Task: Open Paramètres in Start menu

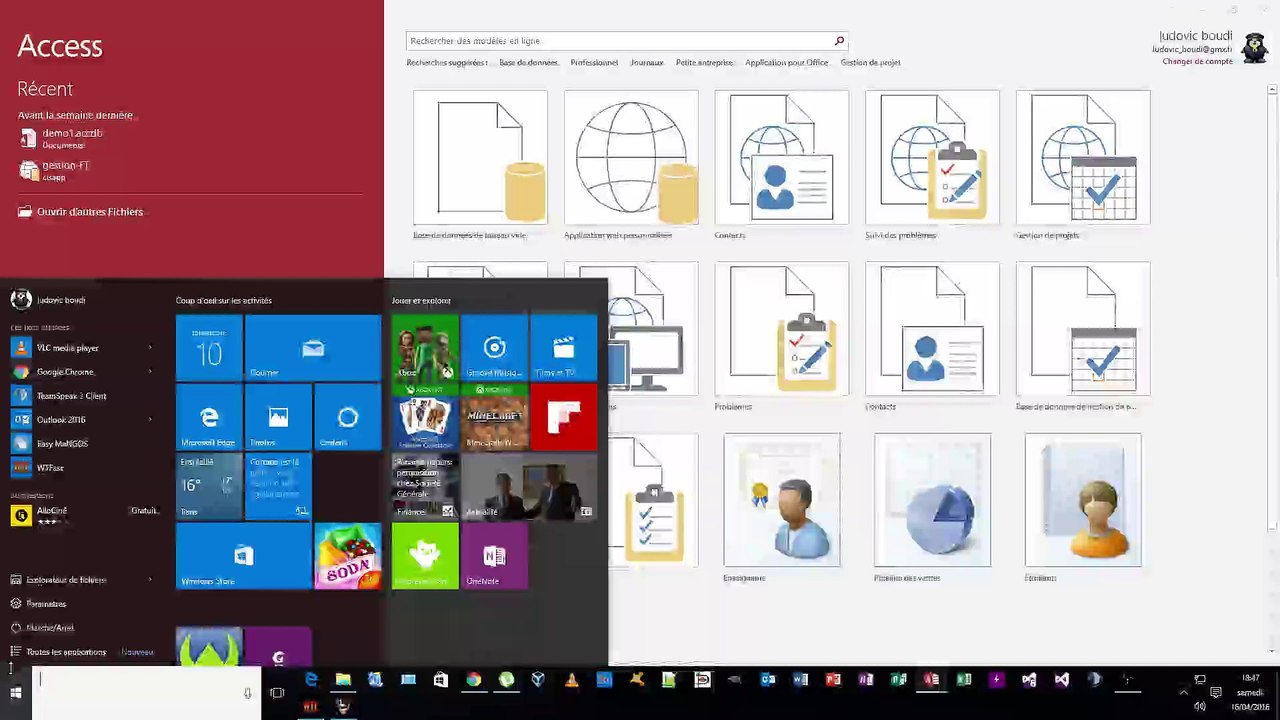Action: 46,603
